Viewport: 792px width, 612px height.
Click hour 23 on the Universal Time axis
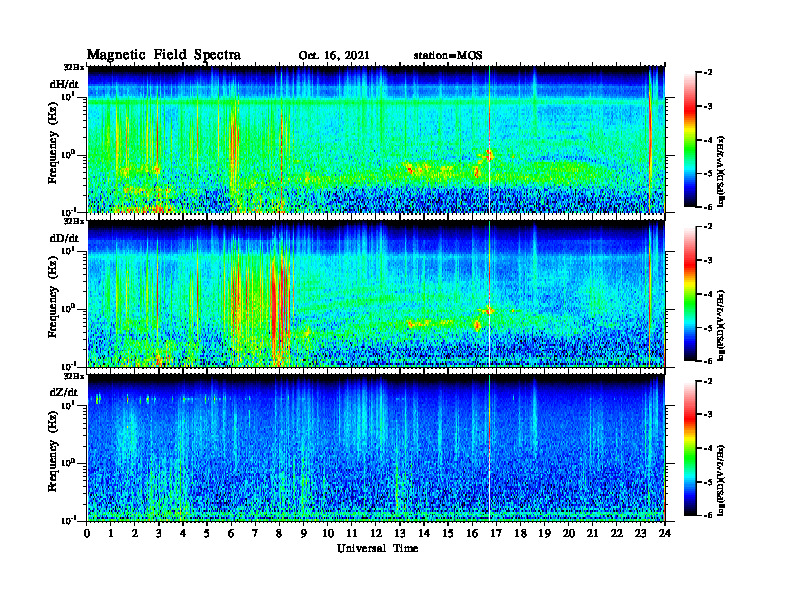coord(640,533)
